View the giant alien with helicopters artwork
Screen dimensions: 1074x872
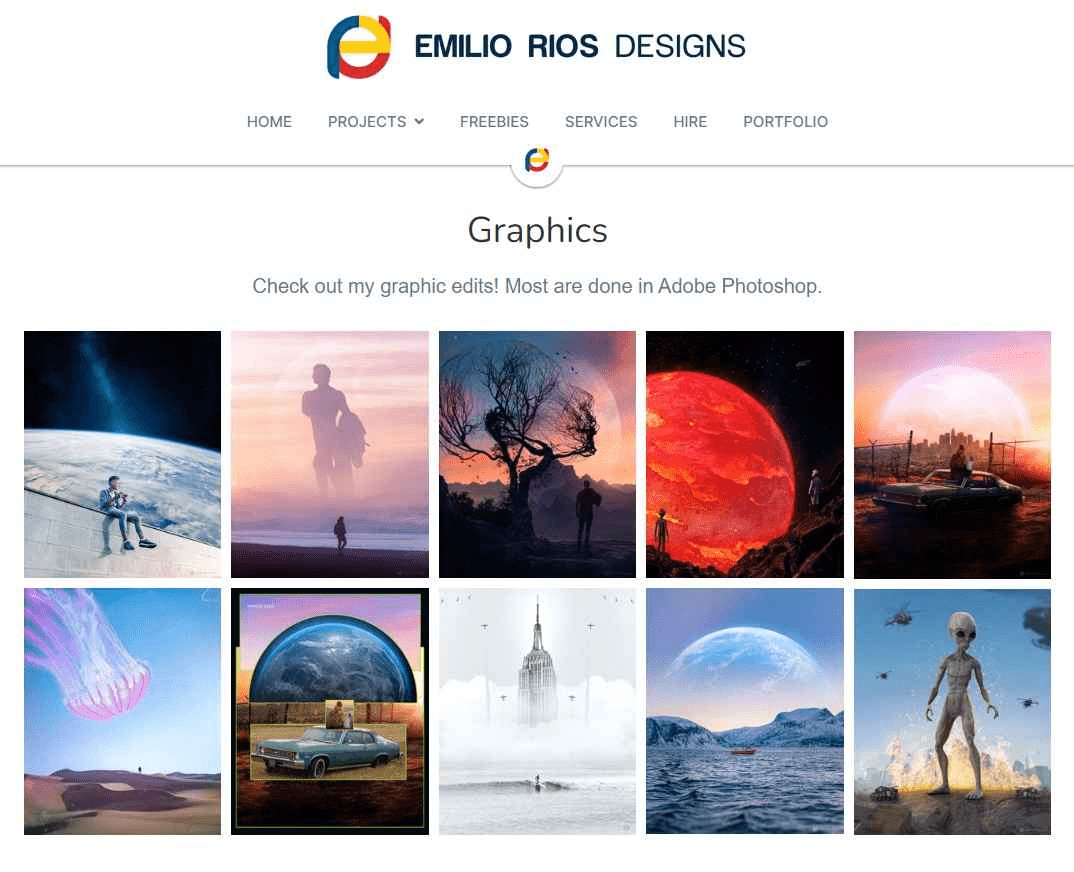[952, 711]
